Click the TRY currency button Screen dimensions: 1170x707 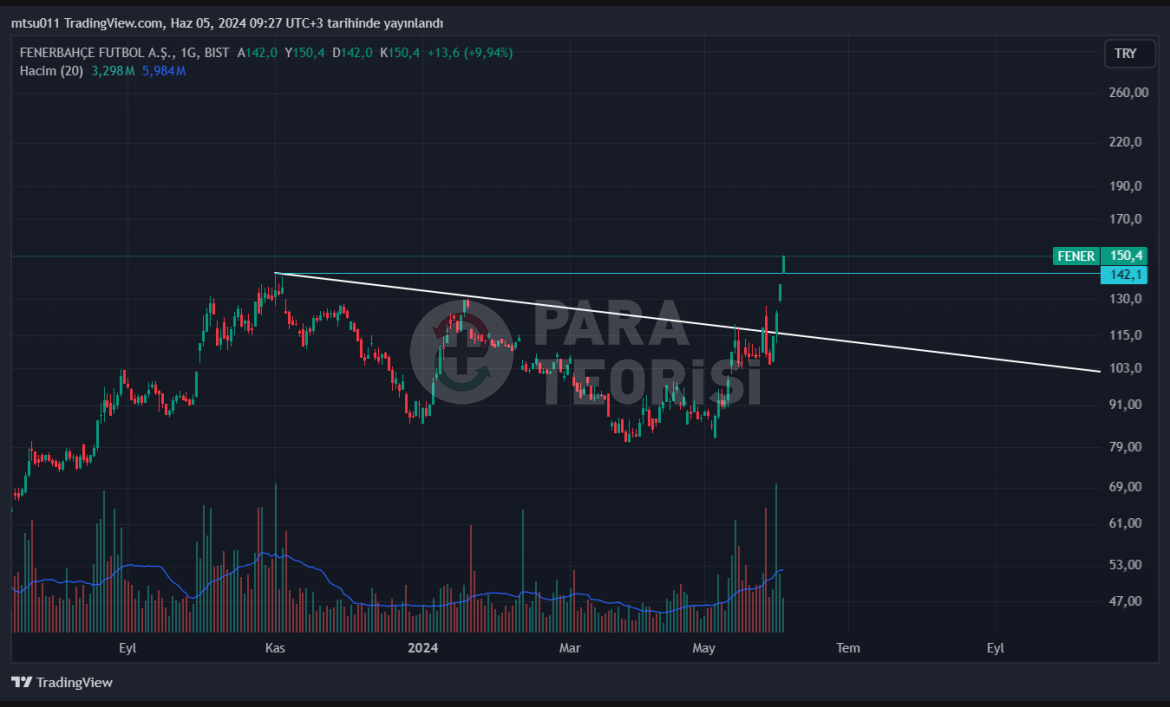[x=1128, y=54]
